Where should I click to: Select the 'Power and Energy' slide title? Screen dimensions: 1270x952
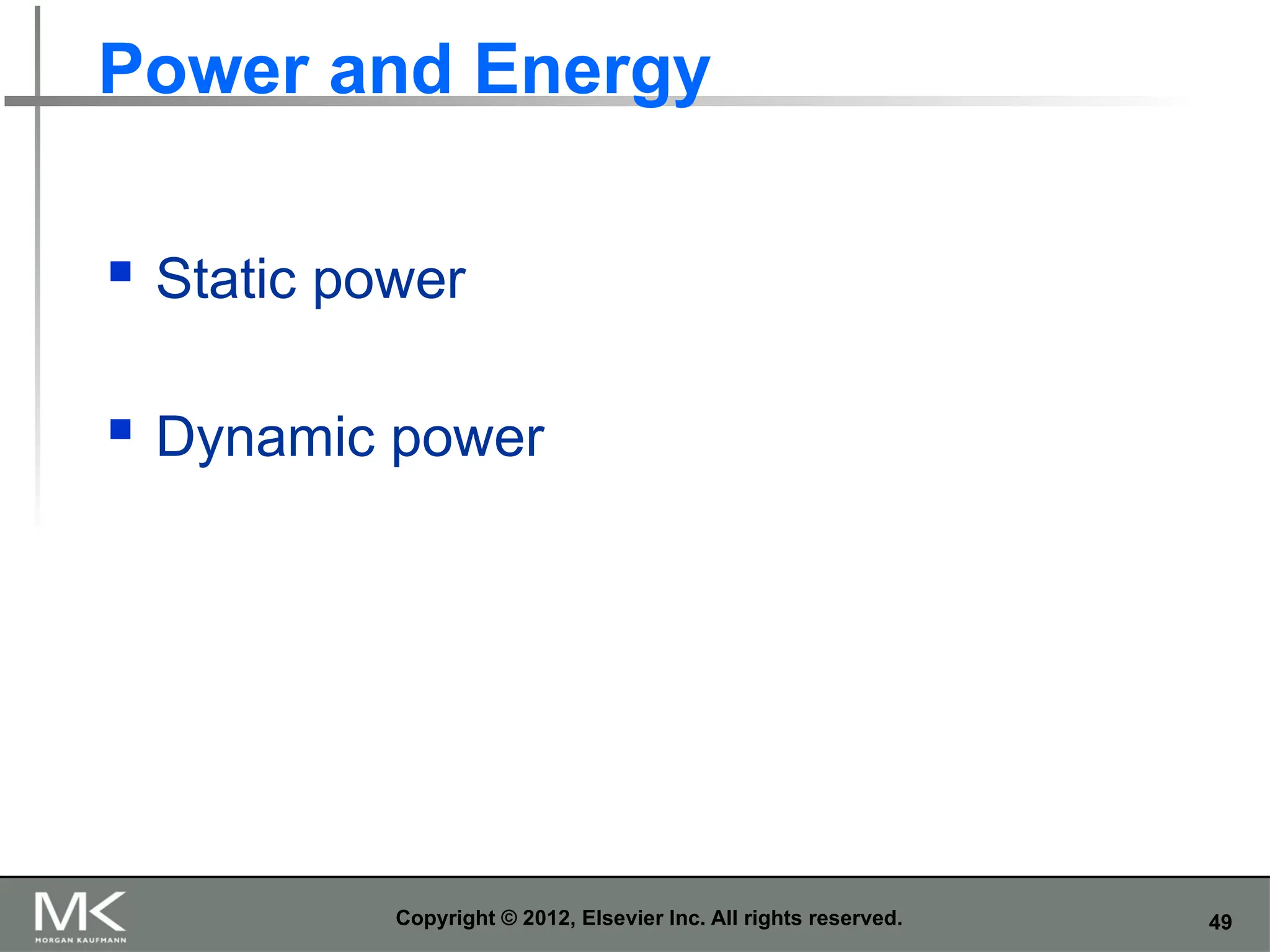[x=404, y=69]
